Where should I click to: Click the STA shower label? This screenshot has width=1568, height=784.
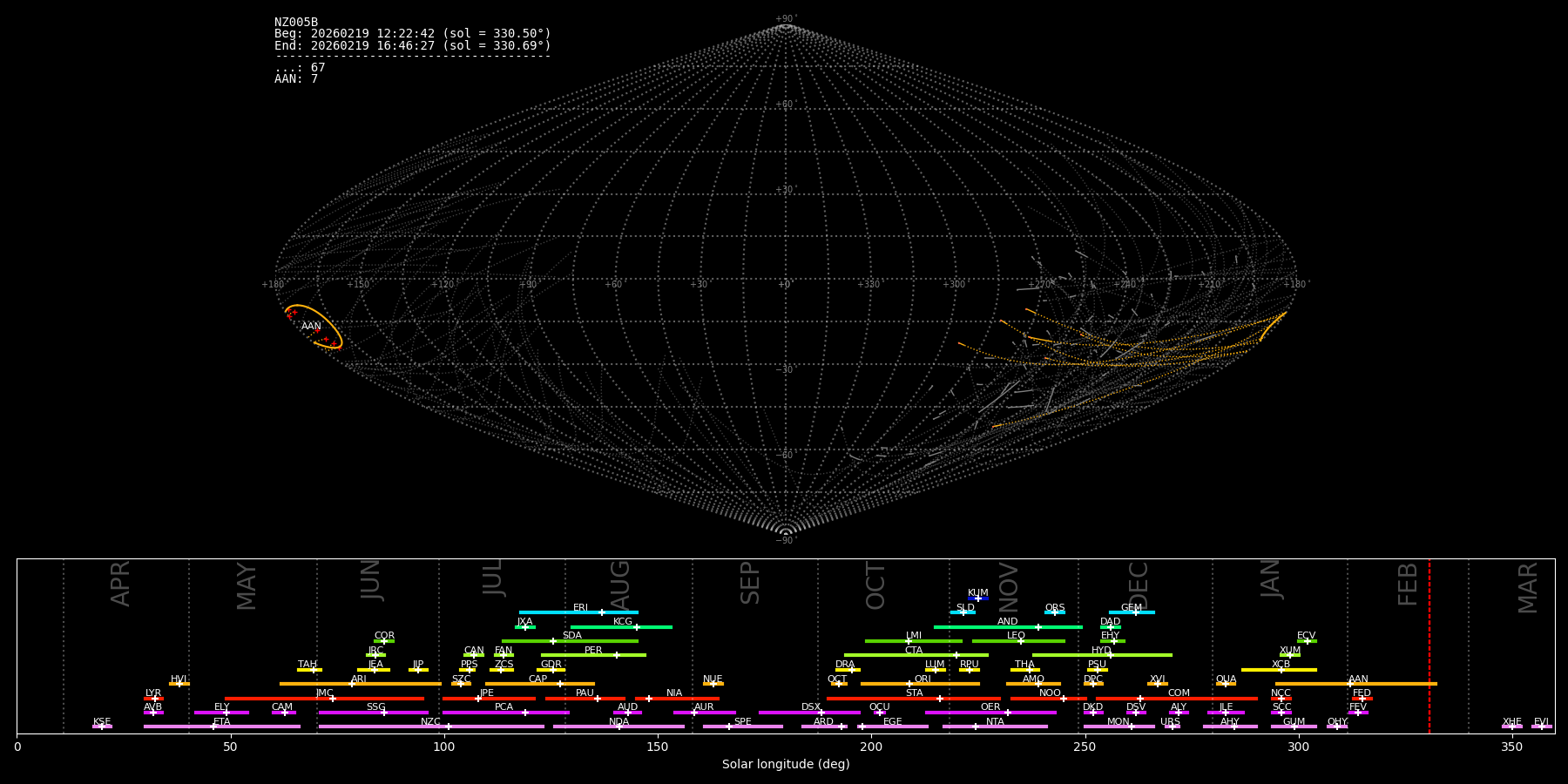point(914,693)
